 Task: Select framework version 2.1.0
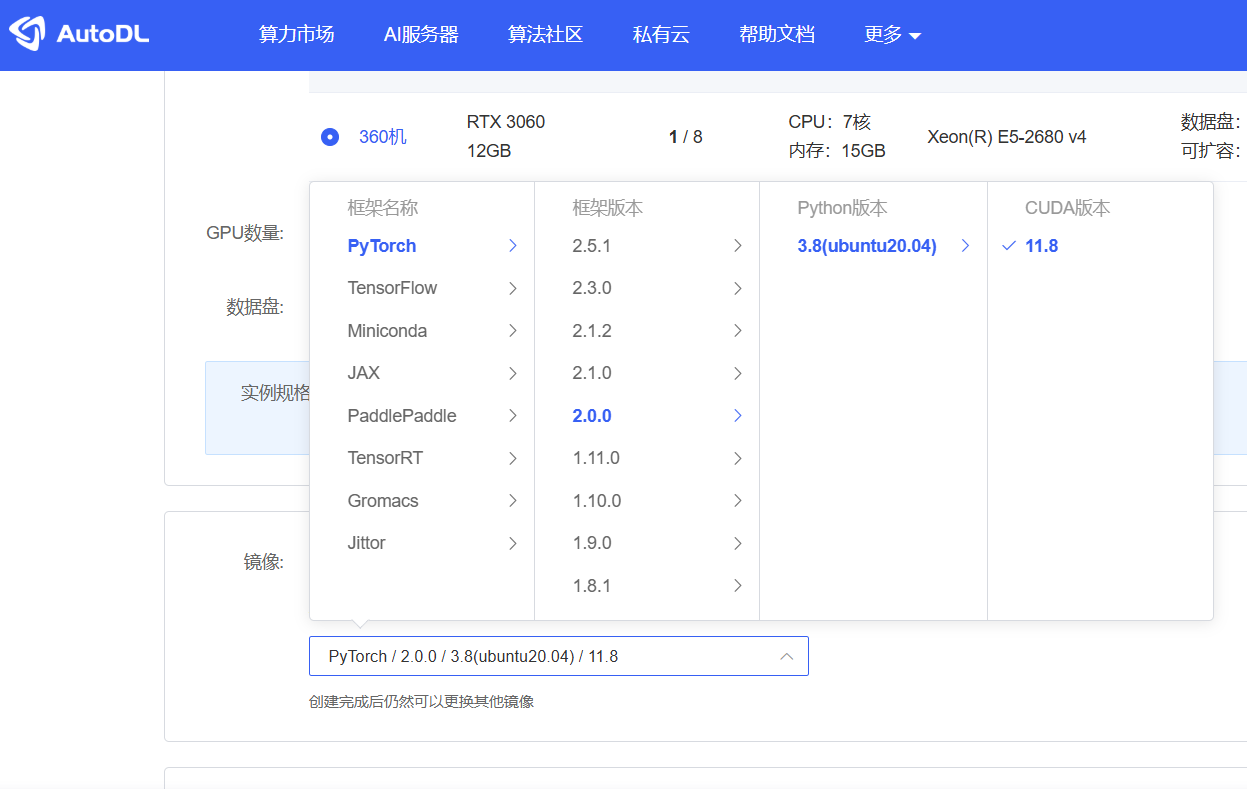(591, 373)
